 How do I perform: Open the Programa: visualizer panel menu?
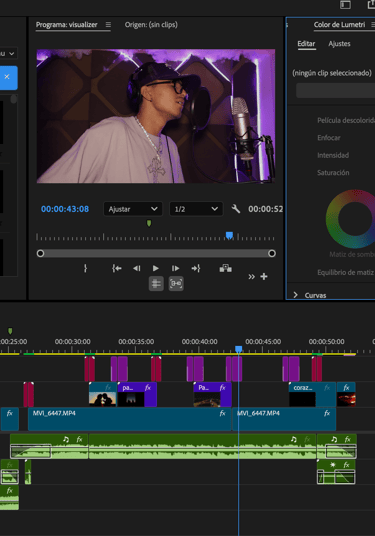(x=108, y=25)
